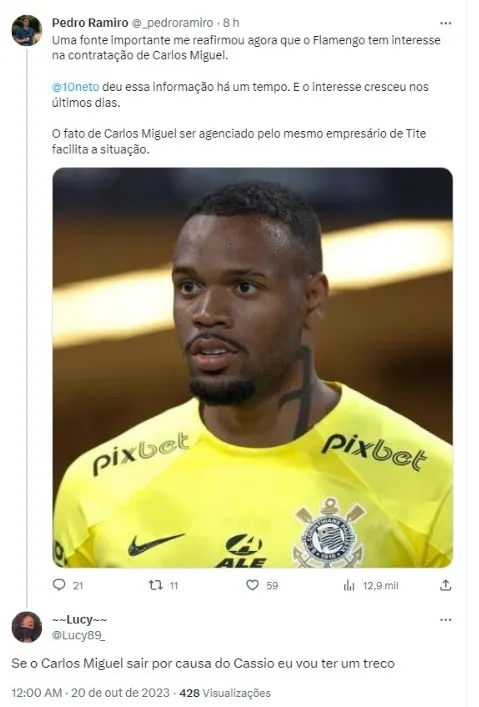Click the 59 likes count

point(272,586)
